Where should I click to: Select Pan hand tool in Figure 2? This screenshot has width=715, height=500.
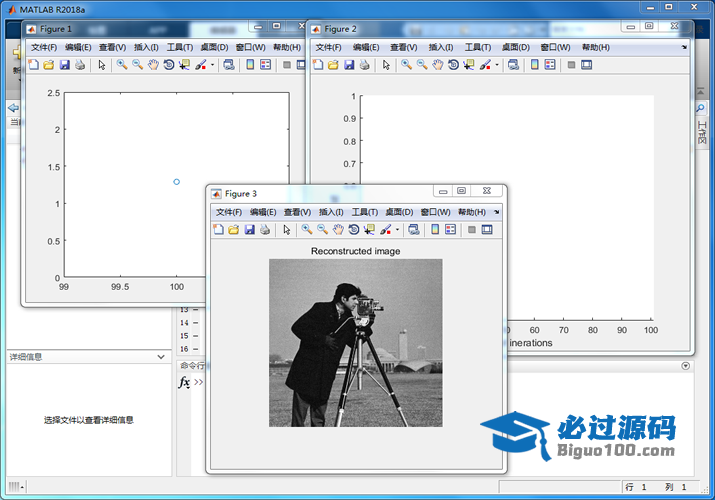point(438,65)
